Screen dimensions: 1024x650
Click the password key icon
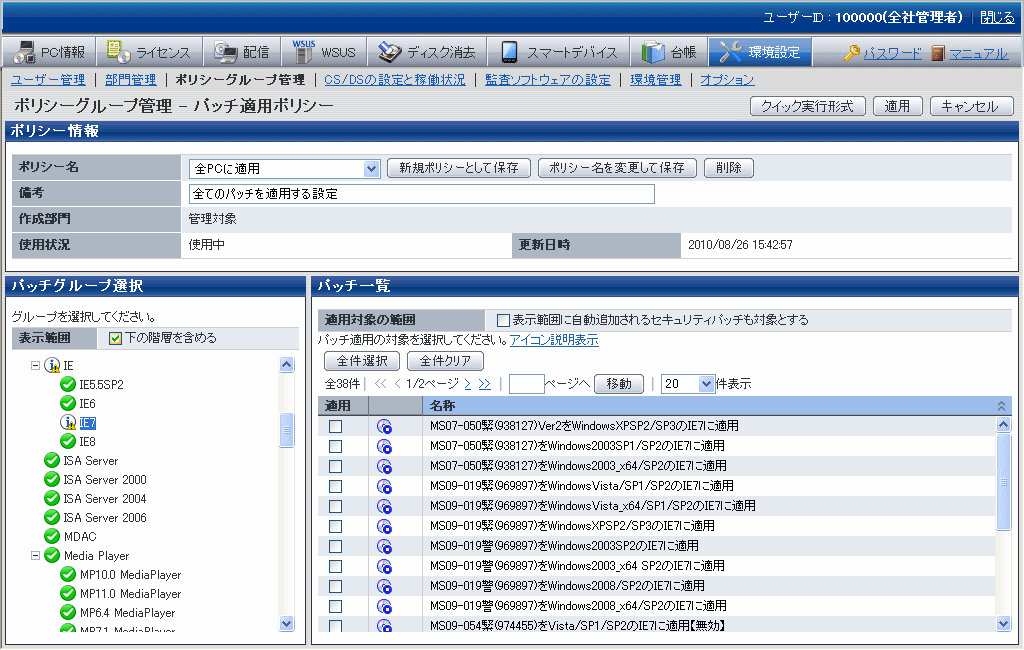852,53
